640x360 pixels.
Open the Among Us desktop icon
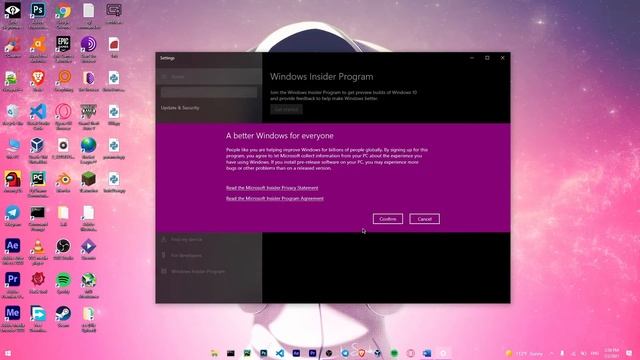[x=13, y=182]
